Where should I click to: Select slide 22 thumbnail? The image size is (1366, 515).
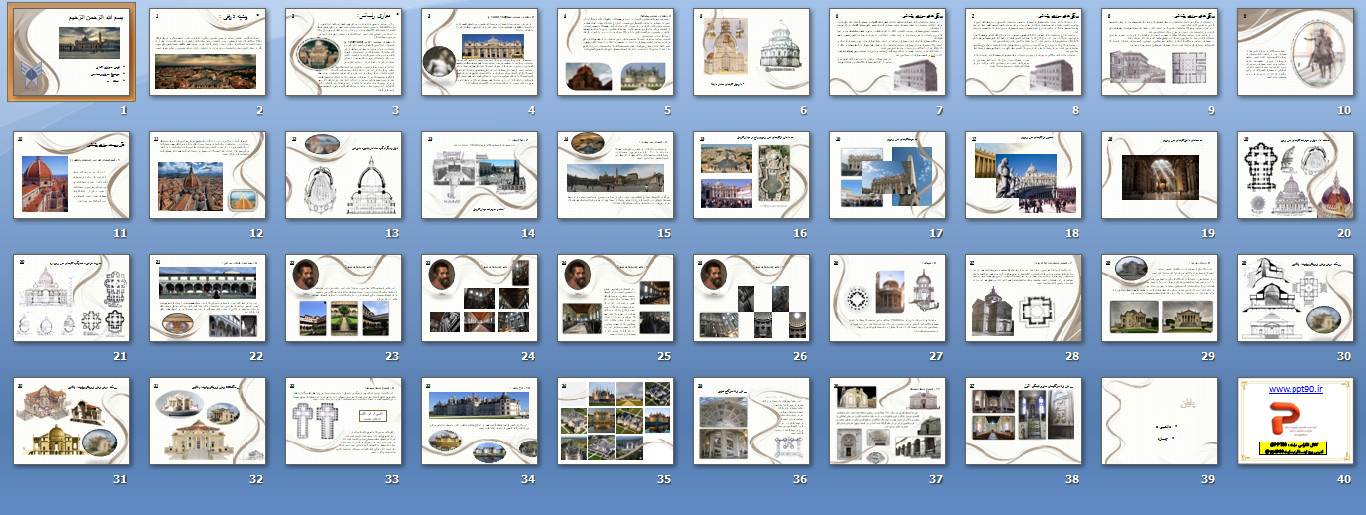pyautogui.click(x=207, y=298)
